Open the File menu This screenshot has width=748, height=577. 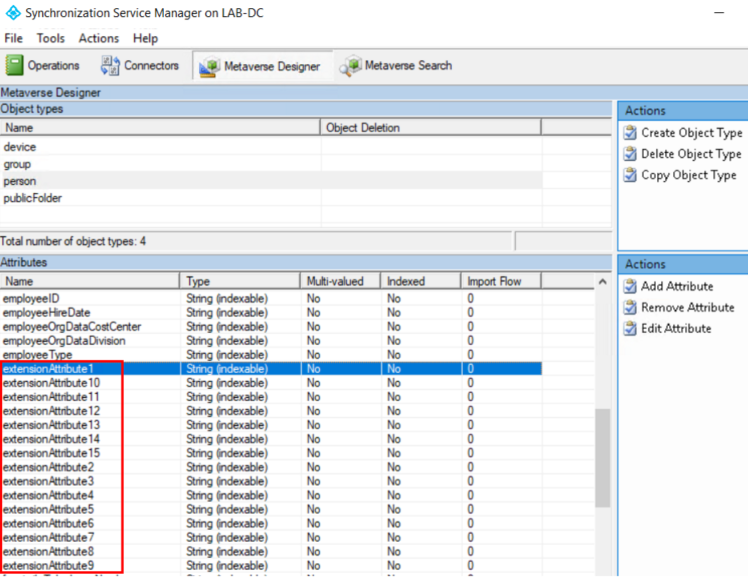point(14,38)
